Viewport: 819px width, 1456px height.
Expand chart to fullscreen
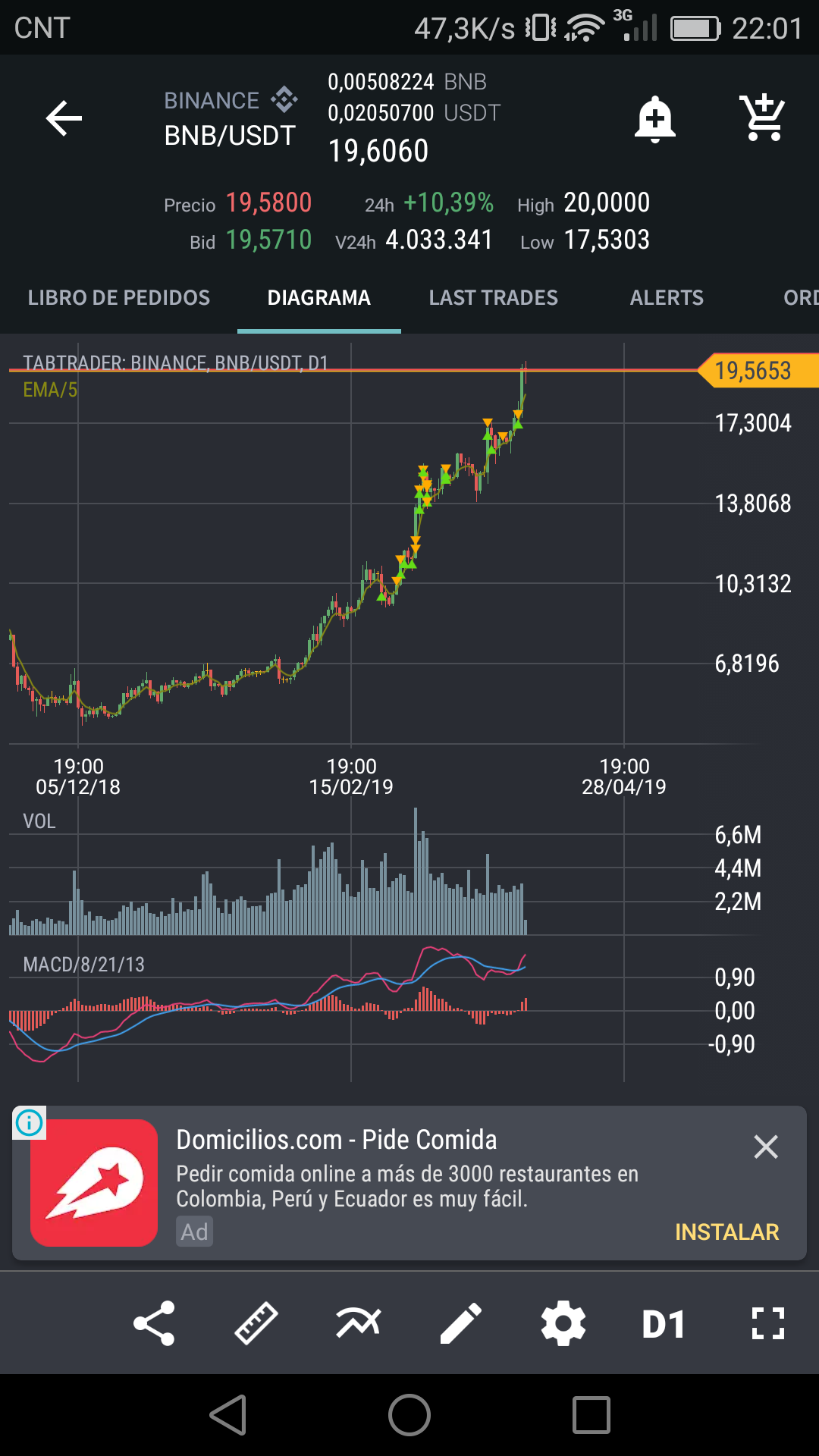(x=767, y=1324)
